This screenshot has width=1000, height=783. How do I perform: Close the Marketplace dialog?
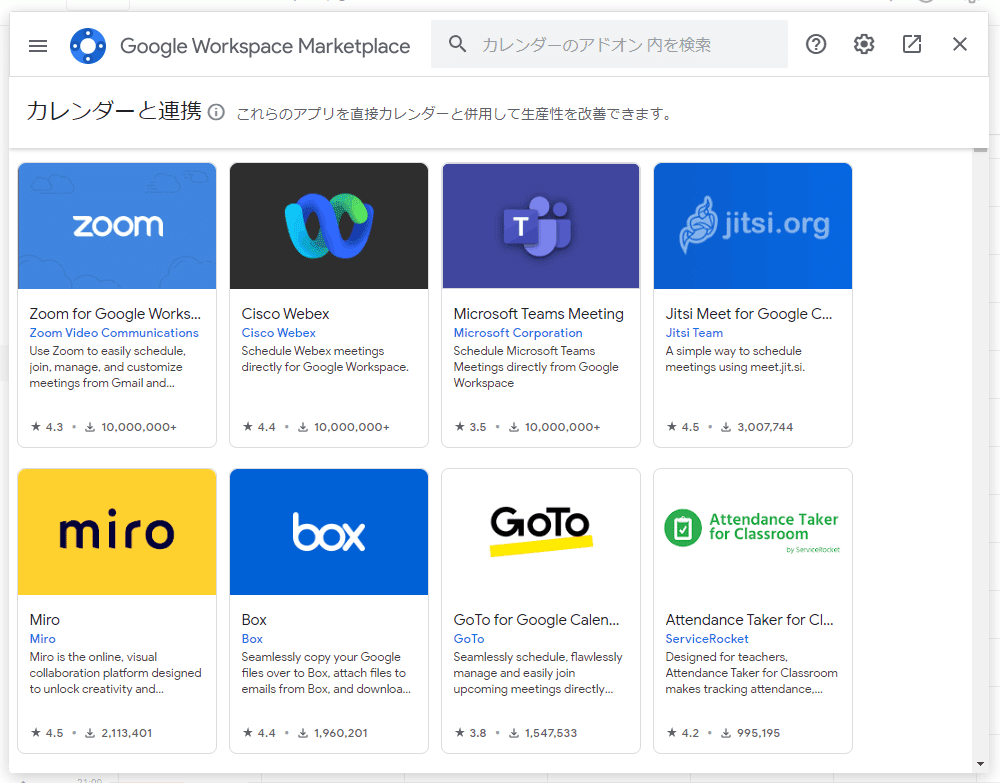tap(960, 44)
